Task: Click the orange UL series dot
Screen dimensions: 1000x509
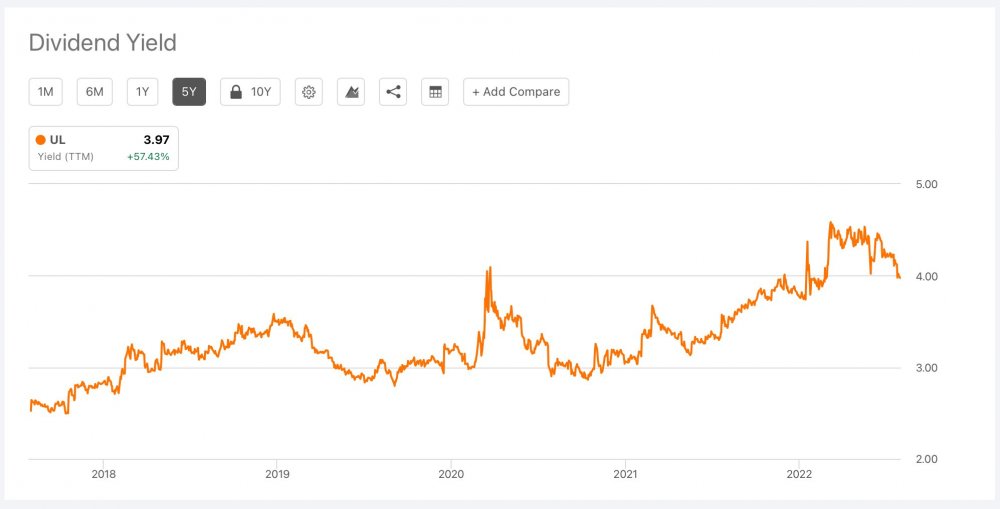Action: tap(40, 140)
